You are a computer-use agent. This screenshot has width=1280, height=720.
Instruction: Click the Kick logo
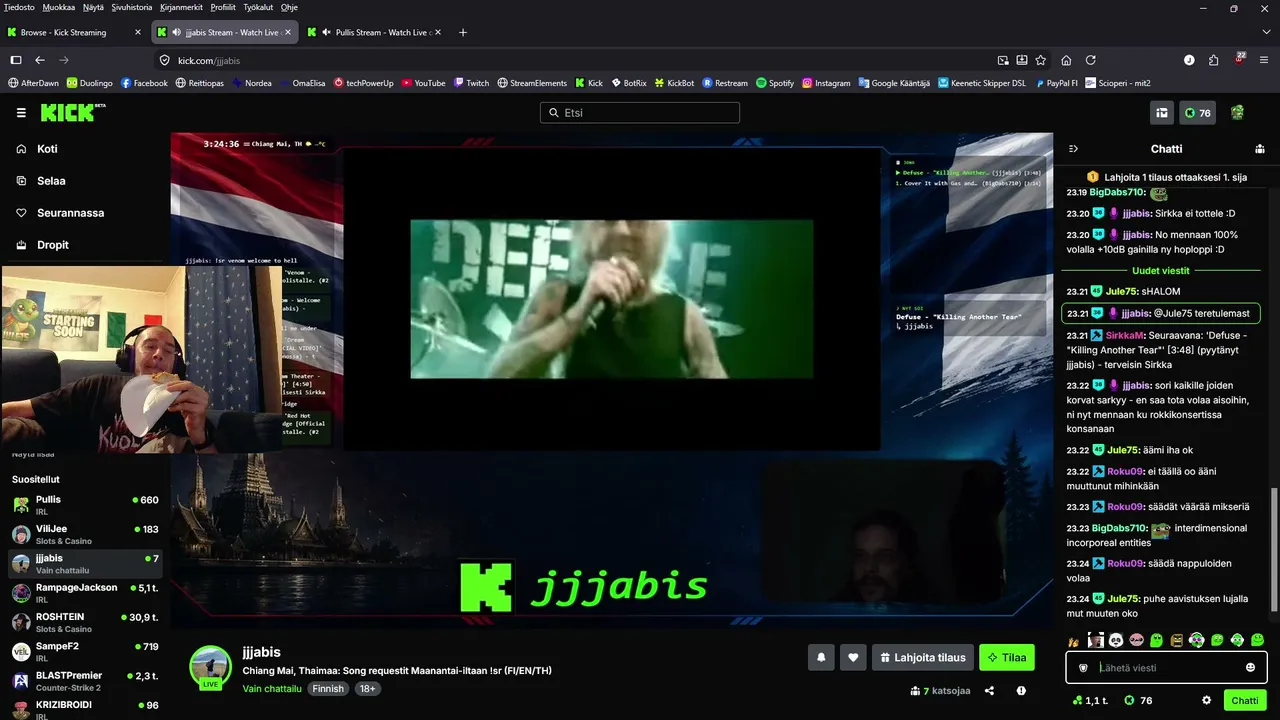tap(73, 112)
